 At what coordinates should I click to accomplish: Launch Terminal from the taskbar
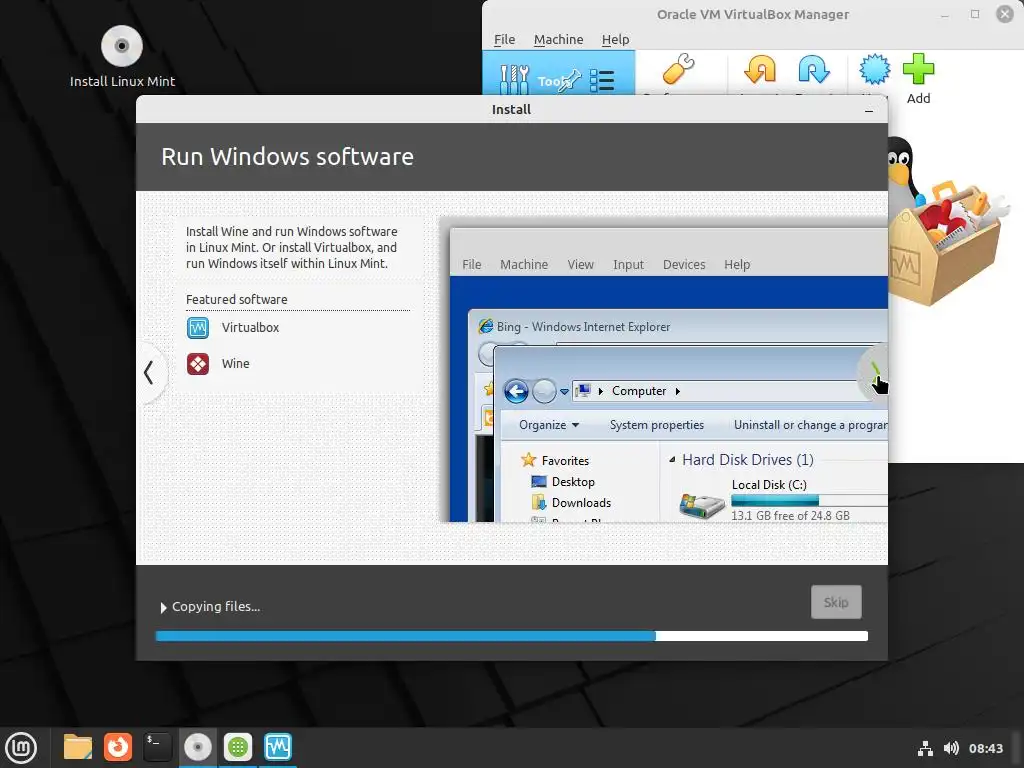pyautogui.click(x=157, y=747)
